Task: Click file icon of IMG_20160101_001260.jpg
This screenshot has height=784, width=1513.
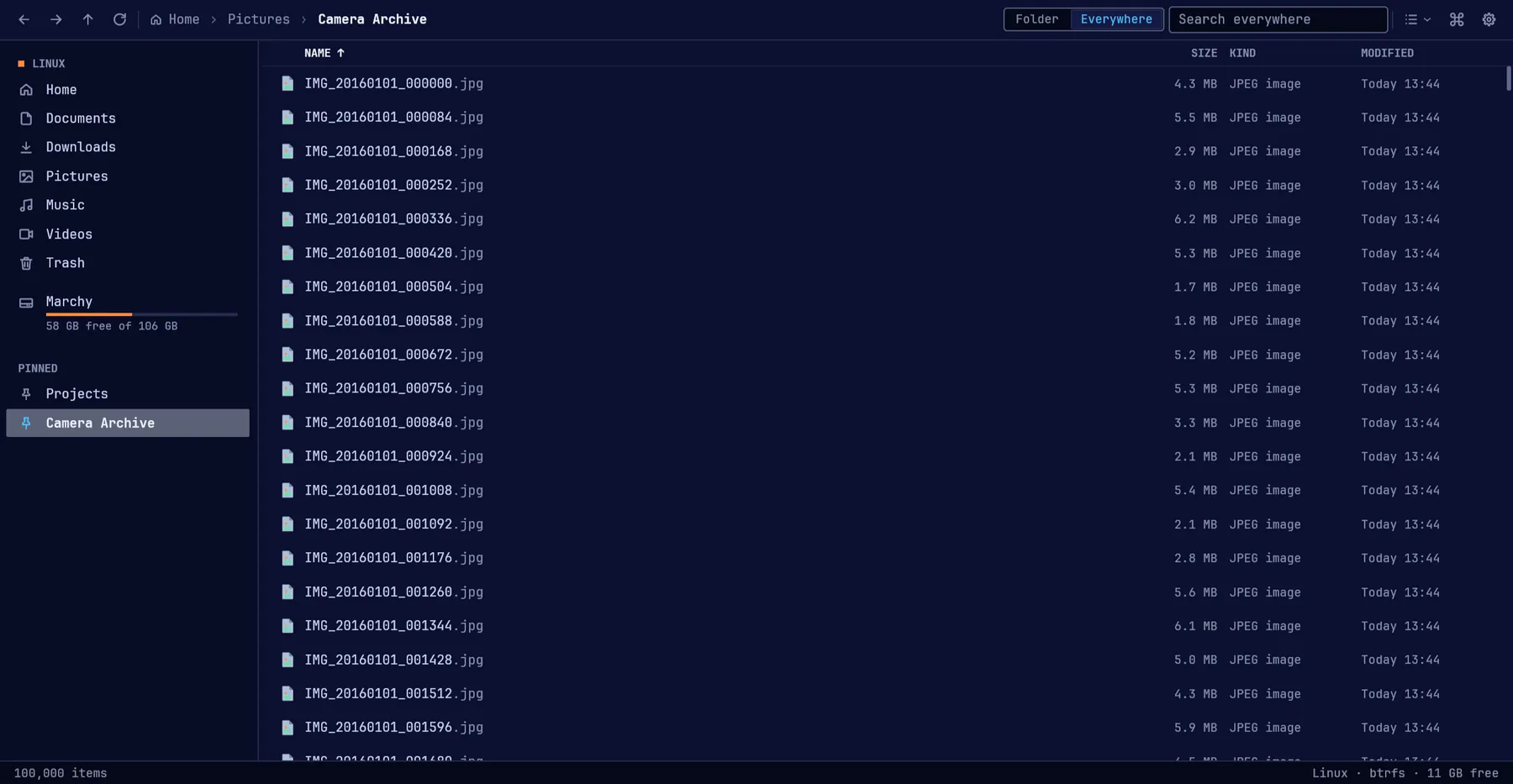Action: tap(287, 592)
